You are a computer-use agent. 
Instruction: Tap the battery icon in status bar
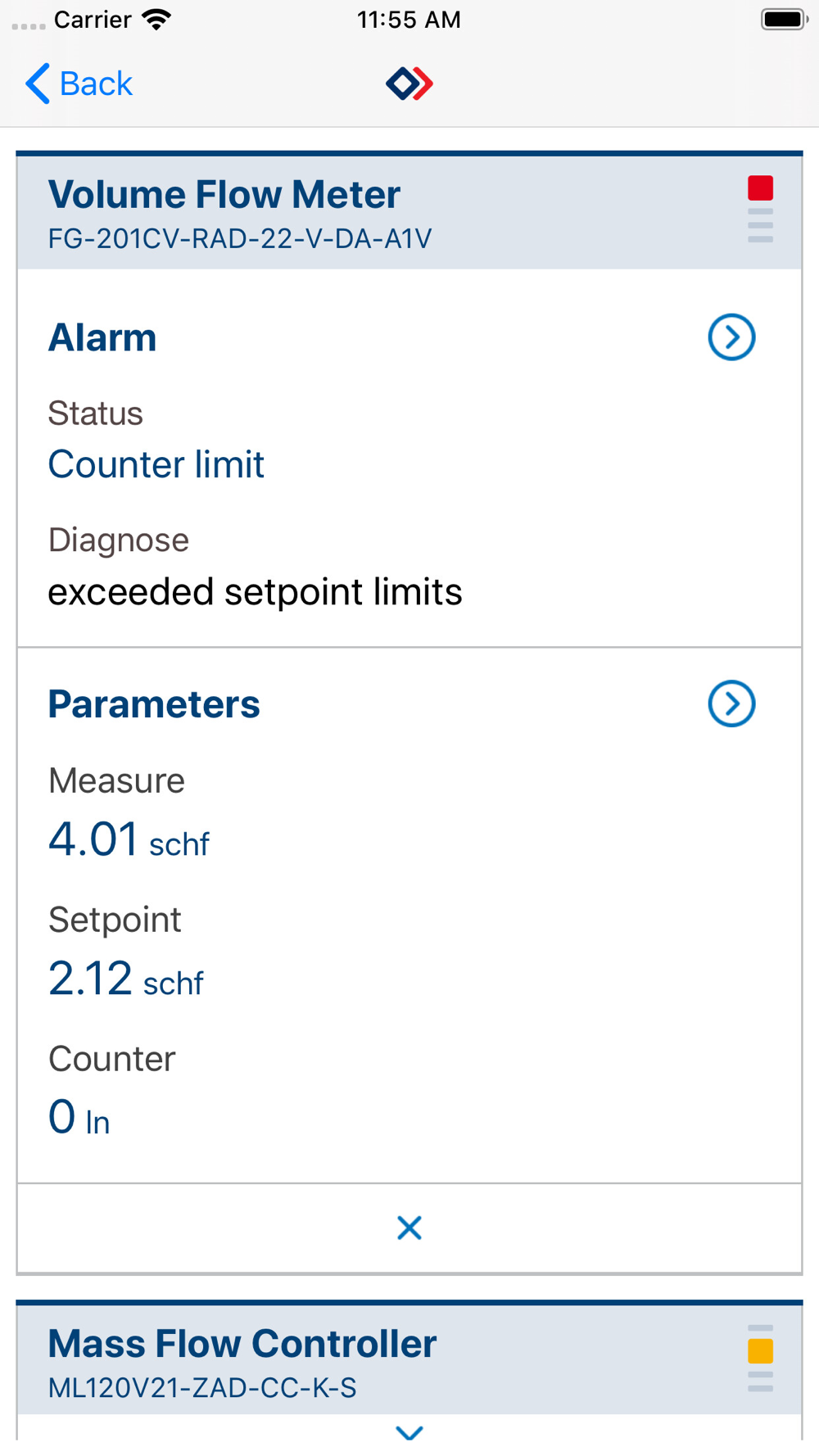click(785, 20)
